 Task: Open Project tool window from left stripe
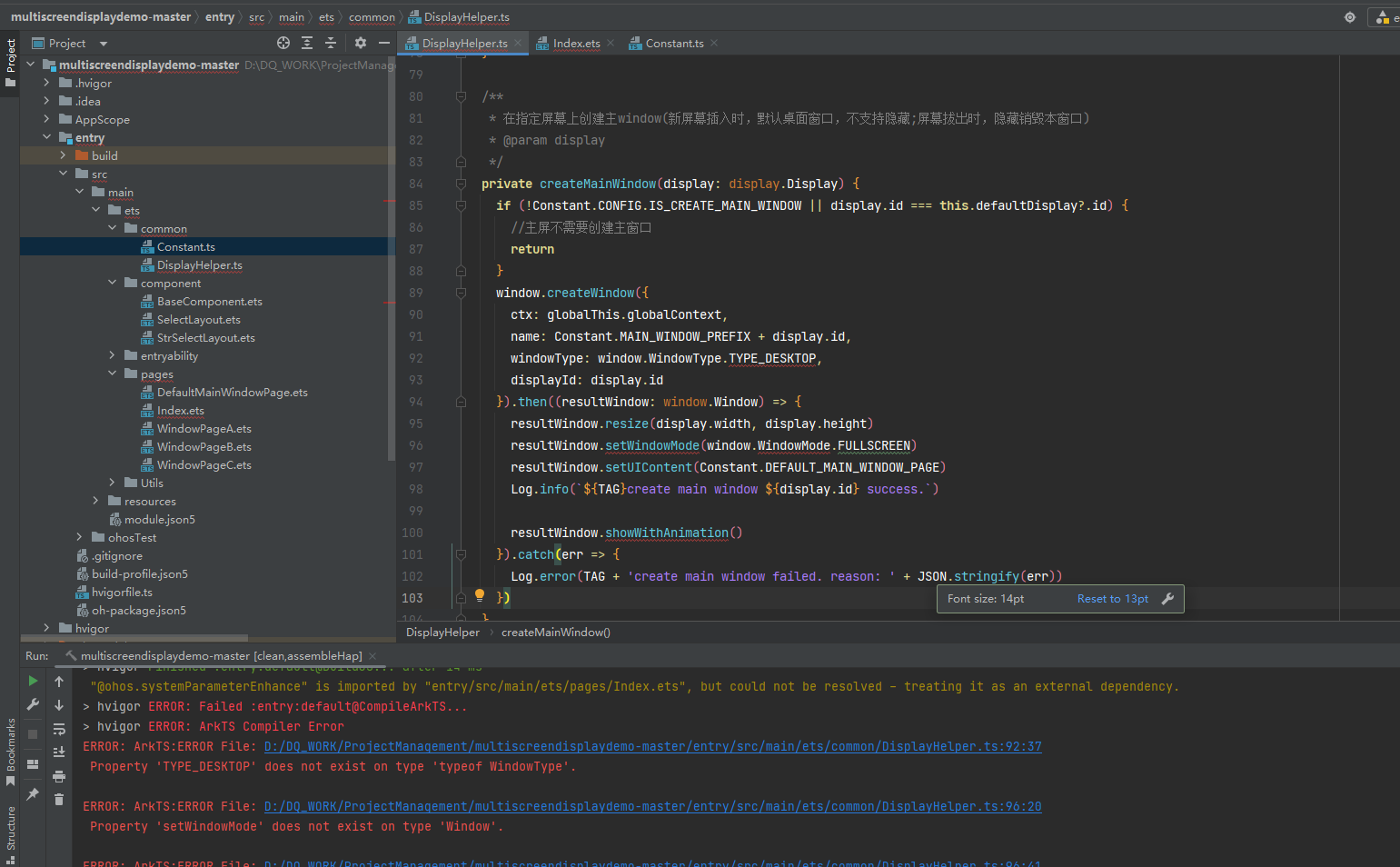click(10, 63)
